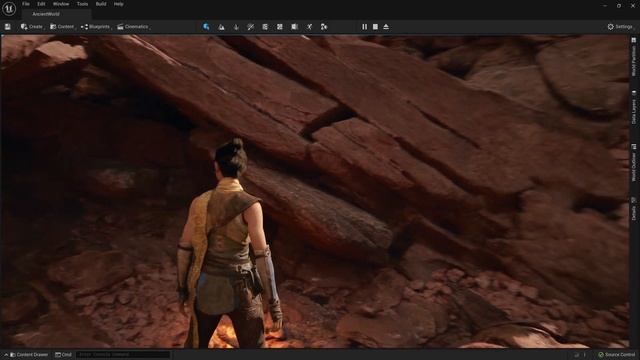Click the Unreal Engine logo icon
This screenshot has width=640, height=360.
tap(9, 9)
